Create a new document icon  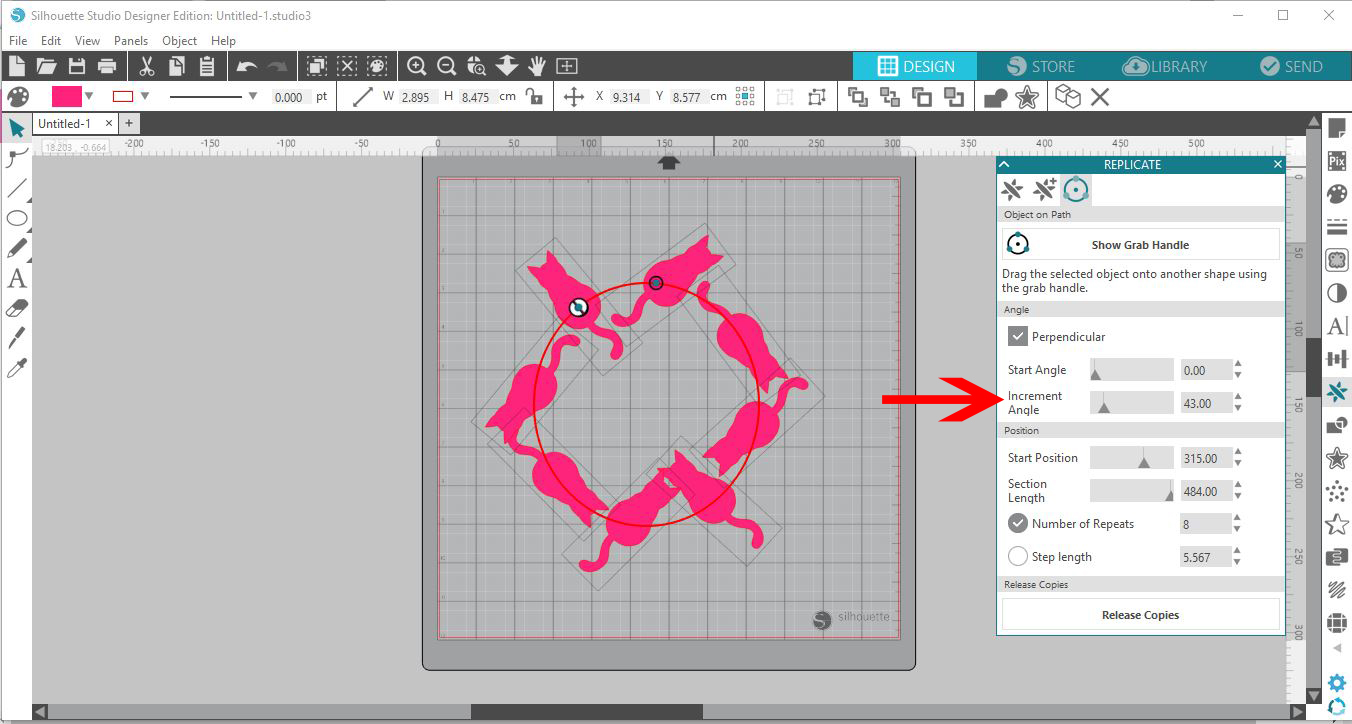pyautogui.click(x=15, y=66)
